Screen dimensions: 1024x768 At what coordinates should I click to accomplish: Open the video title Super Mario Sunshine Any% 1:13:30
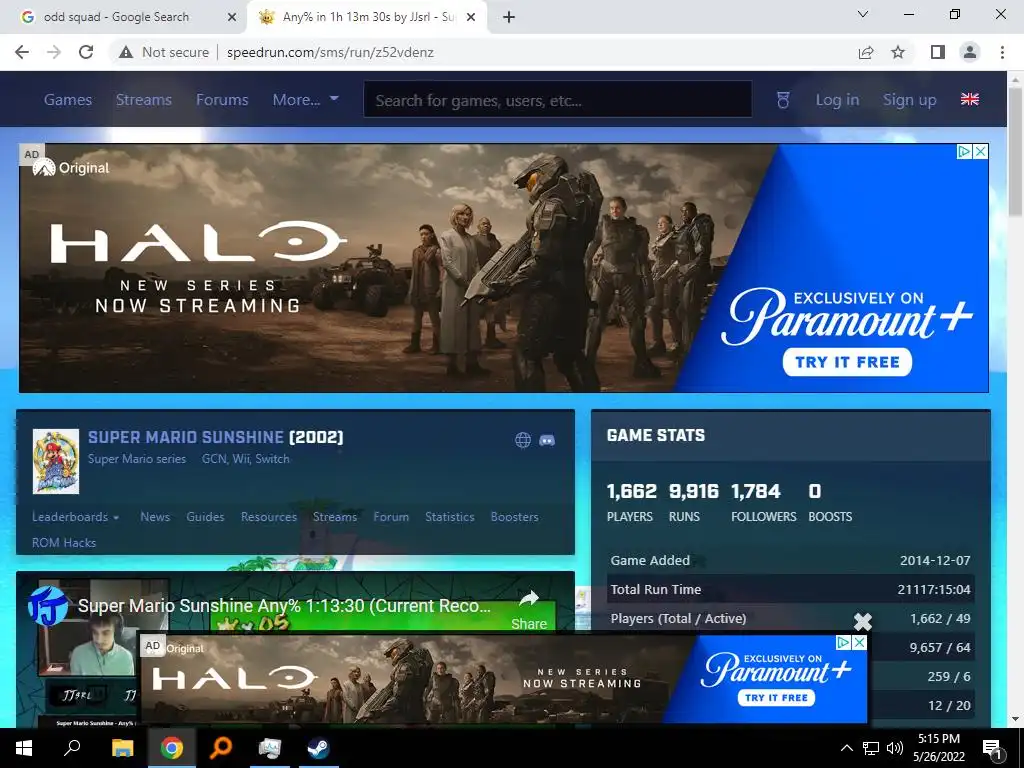pyautogui.click(x=284, y=606)
